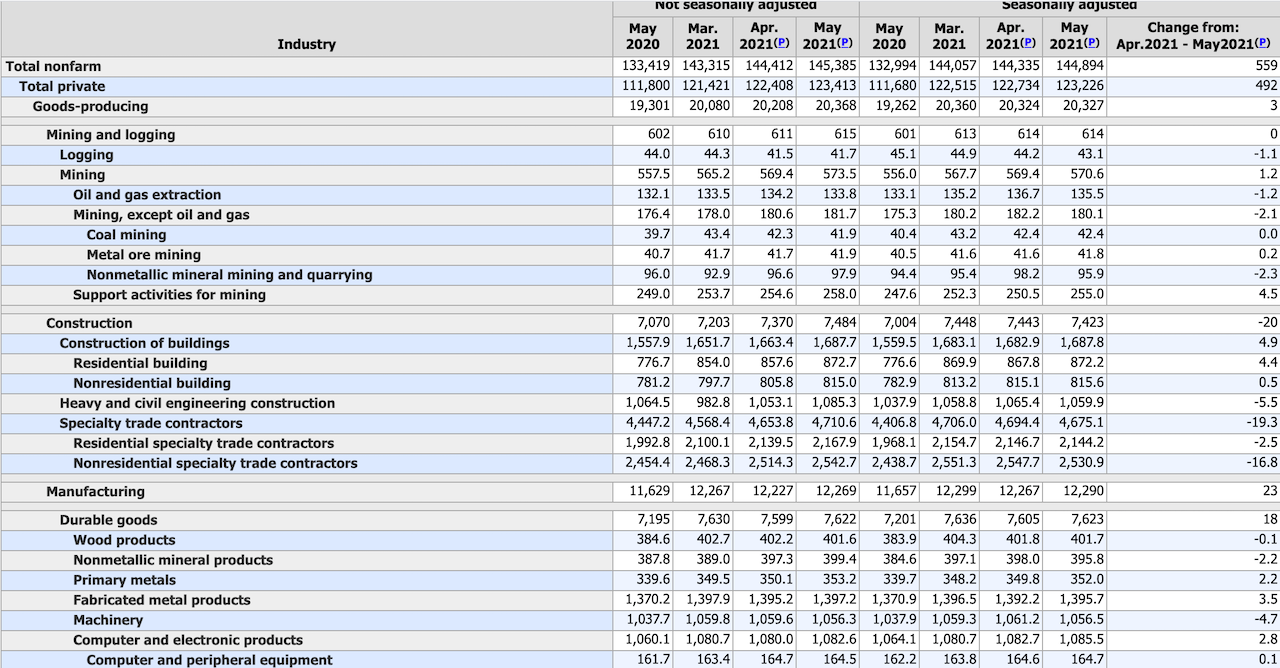Select the 'Residential building' row label
The image size is (1280, 668).
pyautogui.click(x=140, y=363)
